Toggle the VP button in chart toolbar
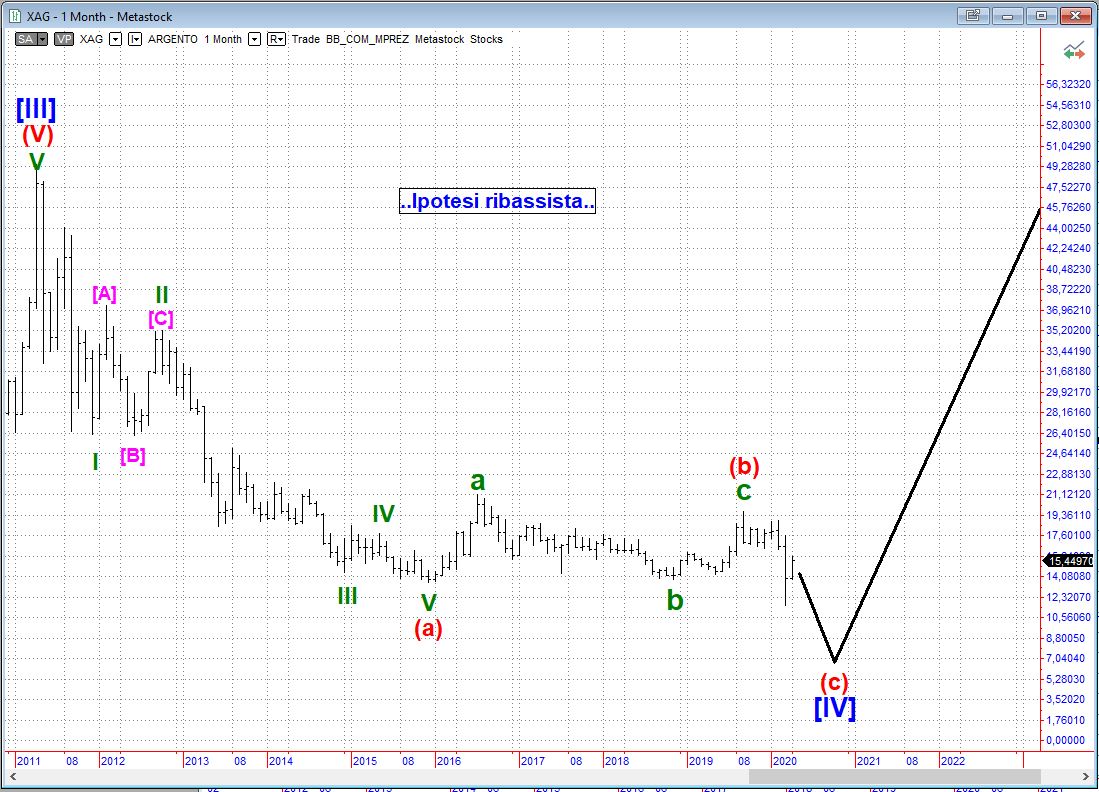The image size is (1099, 792). pos(64,39)
